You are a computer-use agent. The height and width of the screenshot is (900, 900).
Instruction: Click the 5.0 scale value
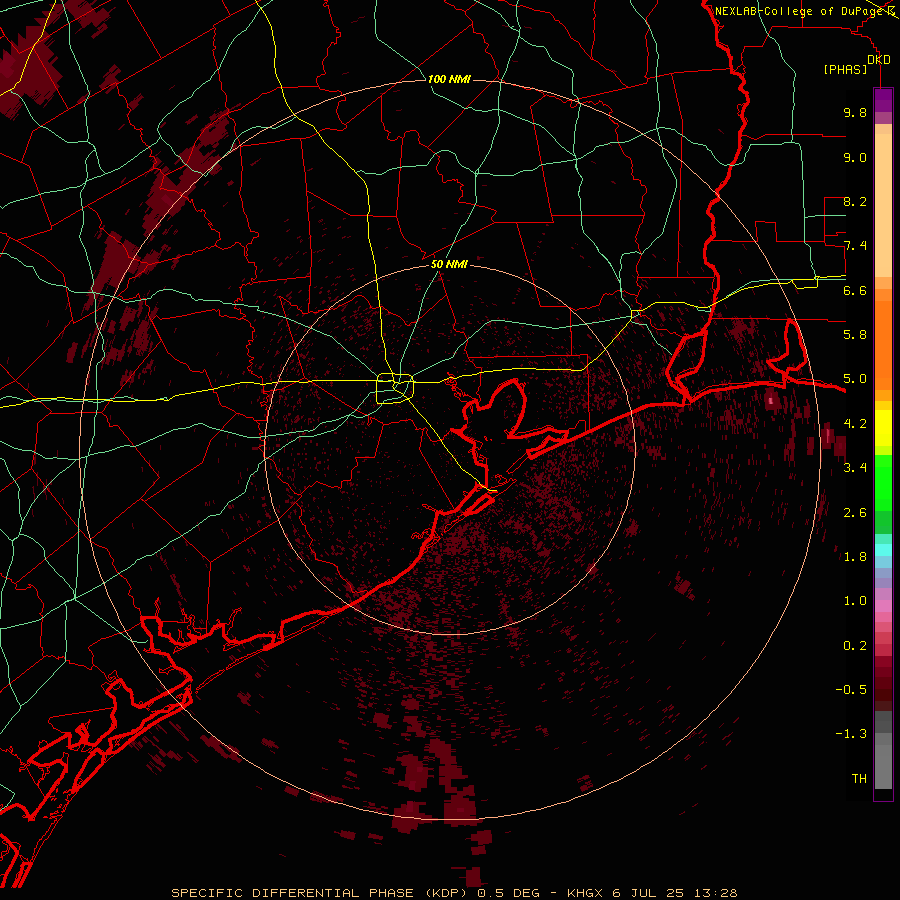coord(855,379)
